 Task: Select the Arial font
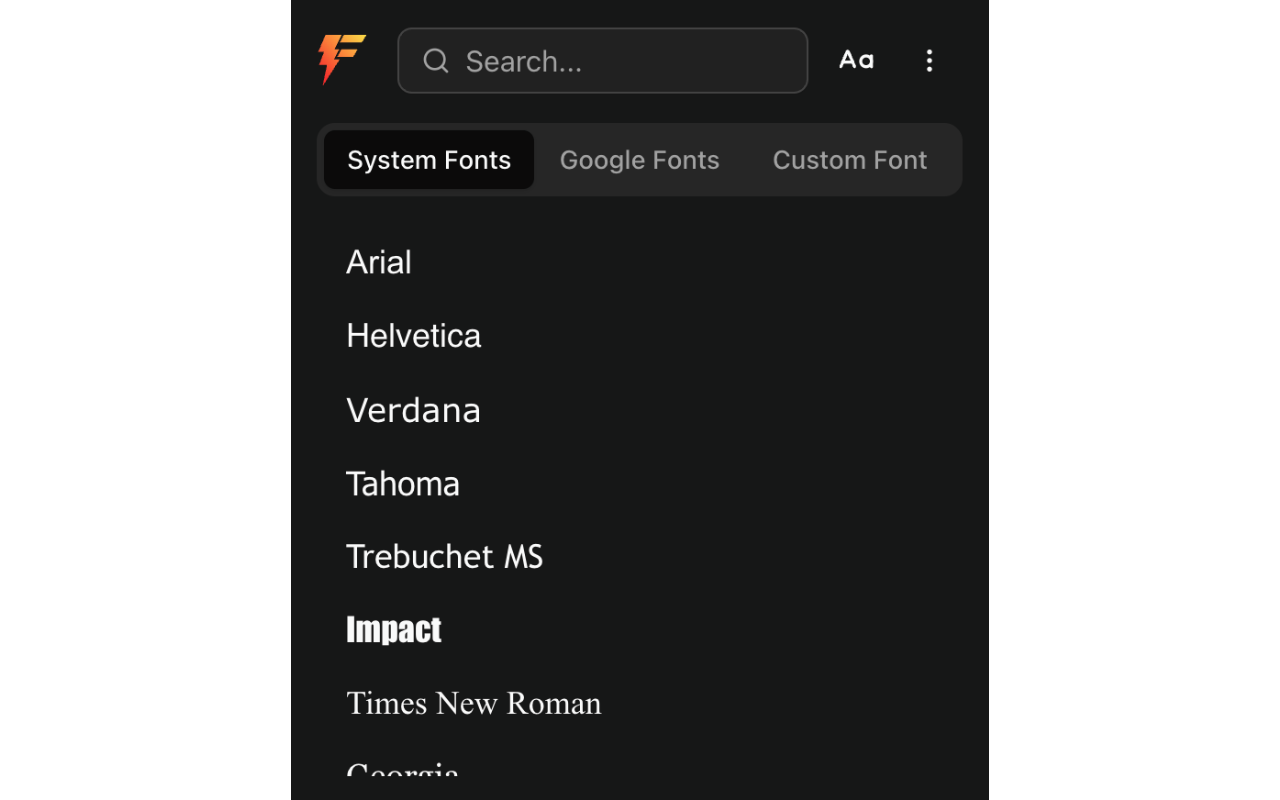pos(379,262)
